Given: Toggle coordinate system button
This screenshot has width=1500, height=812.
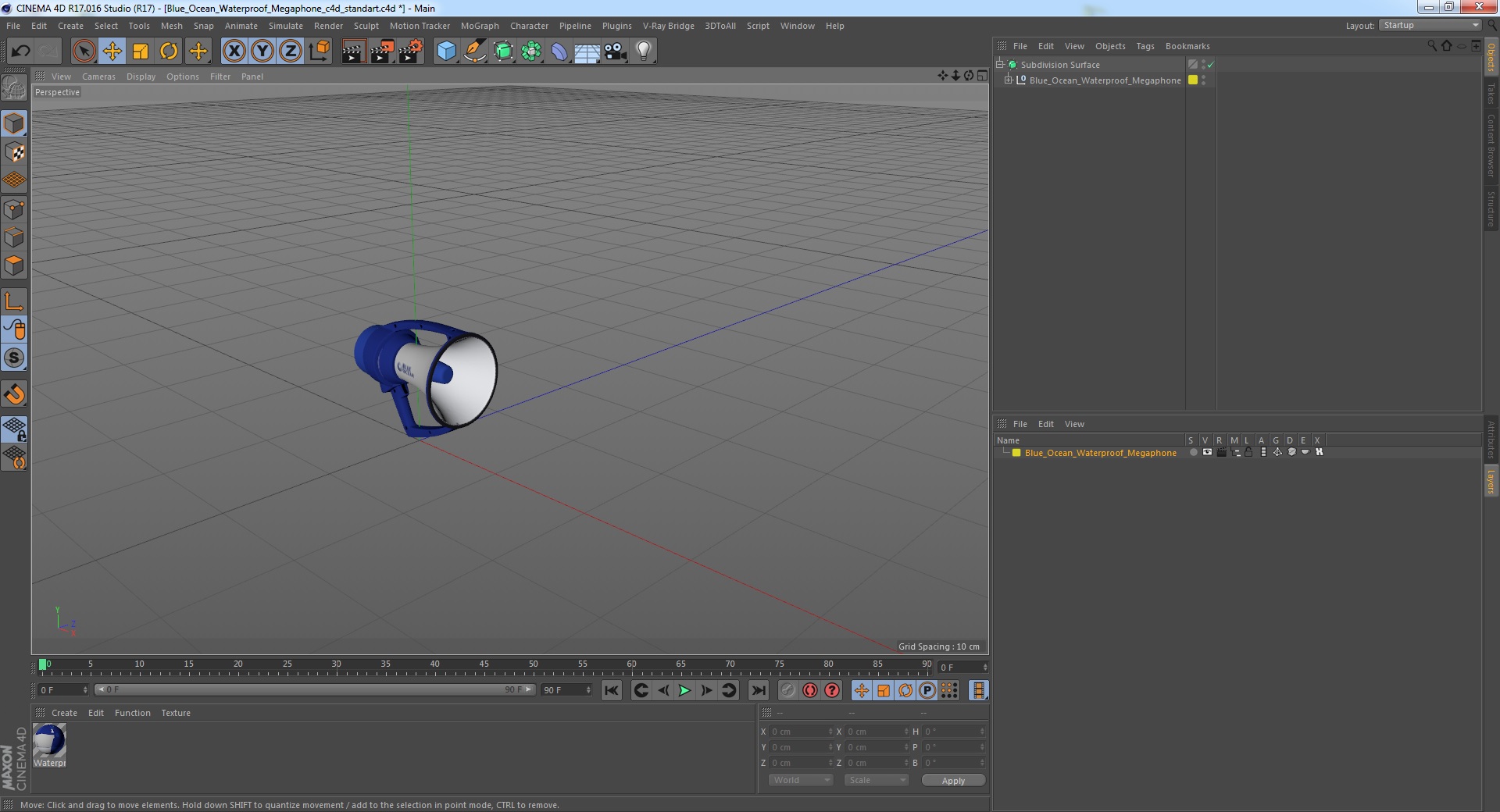Looking at the screenshot, I should pyautogui.click(x=319, y=52).
